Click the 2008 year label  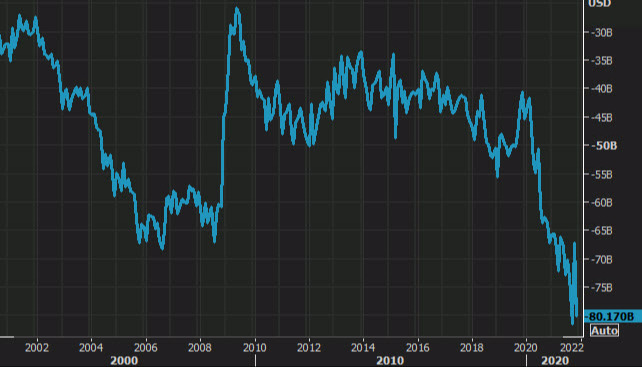tap(200, 348)
